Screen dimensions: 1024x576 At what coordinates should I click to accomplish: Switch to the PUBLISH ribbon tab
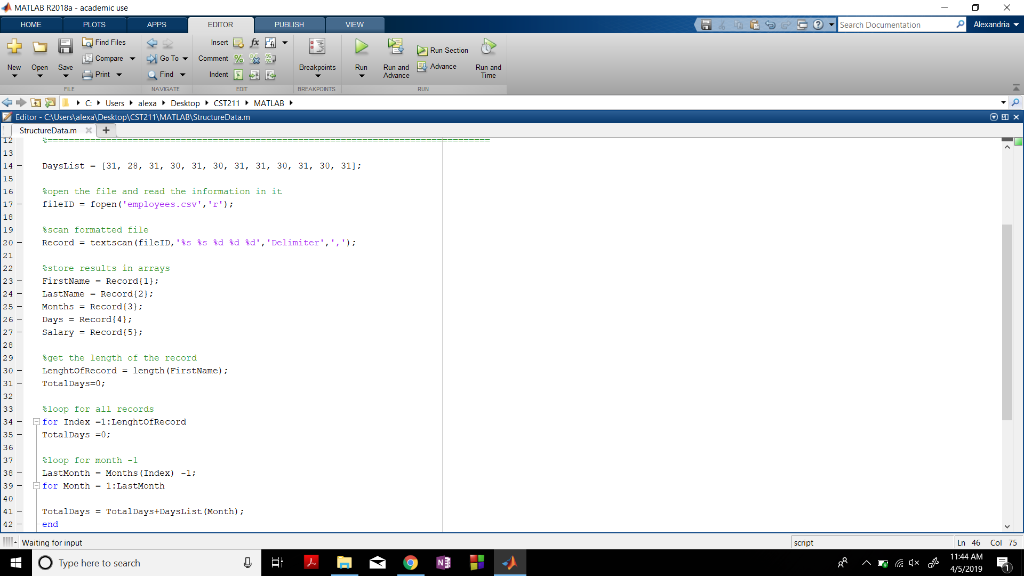click(x=289, y=25)
